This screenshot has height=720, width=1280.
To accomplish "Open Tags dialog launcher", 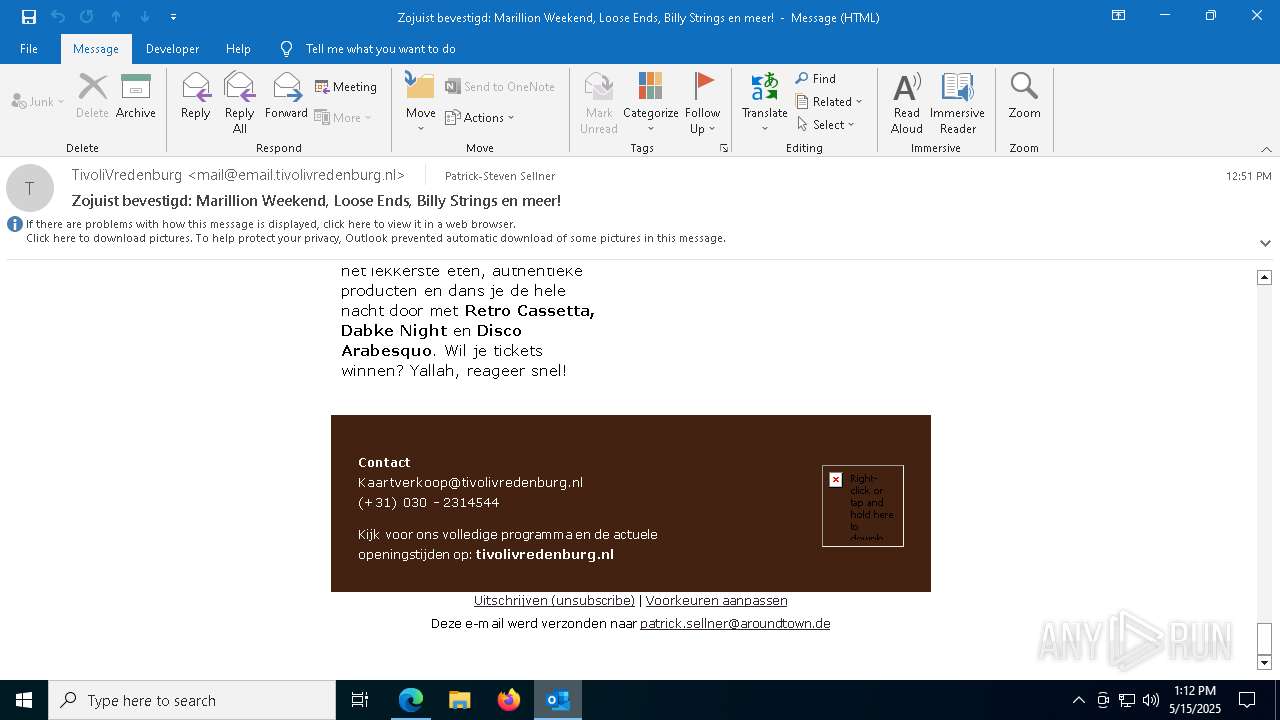I will [x=724, y=148].
